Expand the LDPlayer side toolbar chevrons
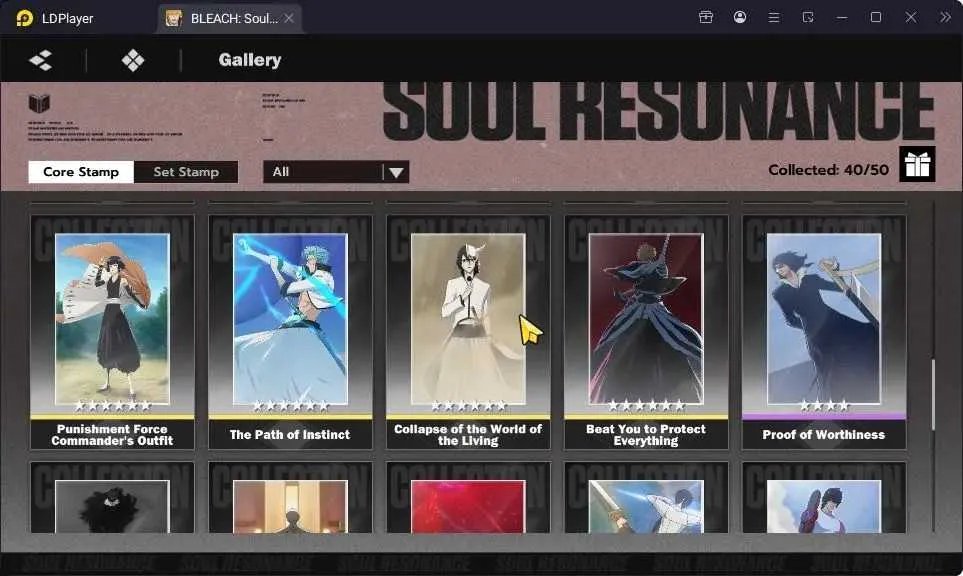 945,17
